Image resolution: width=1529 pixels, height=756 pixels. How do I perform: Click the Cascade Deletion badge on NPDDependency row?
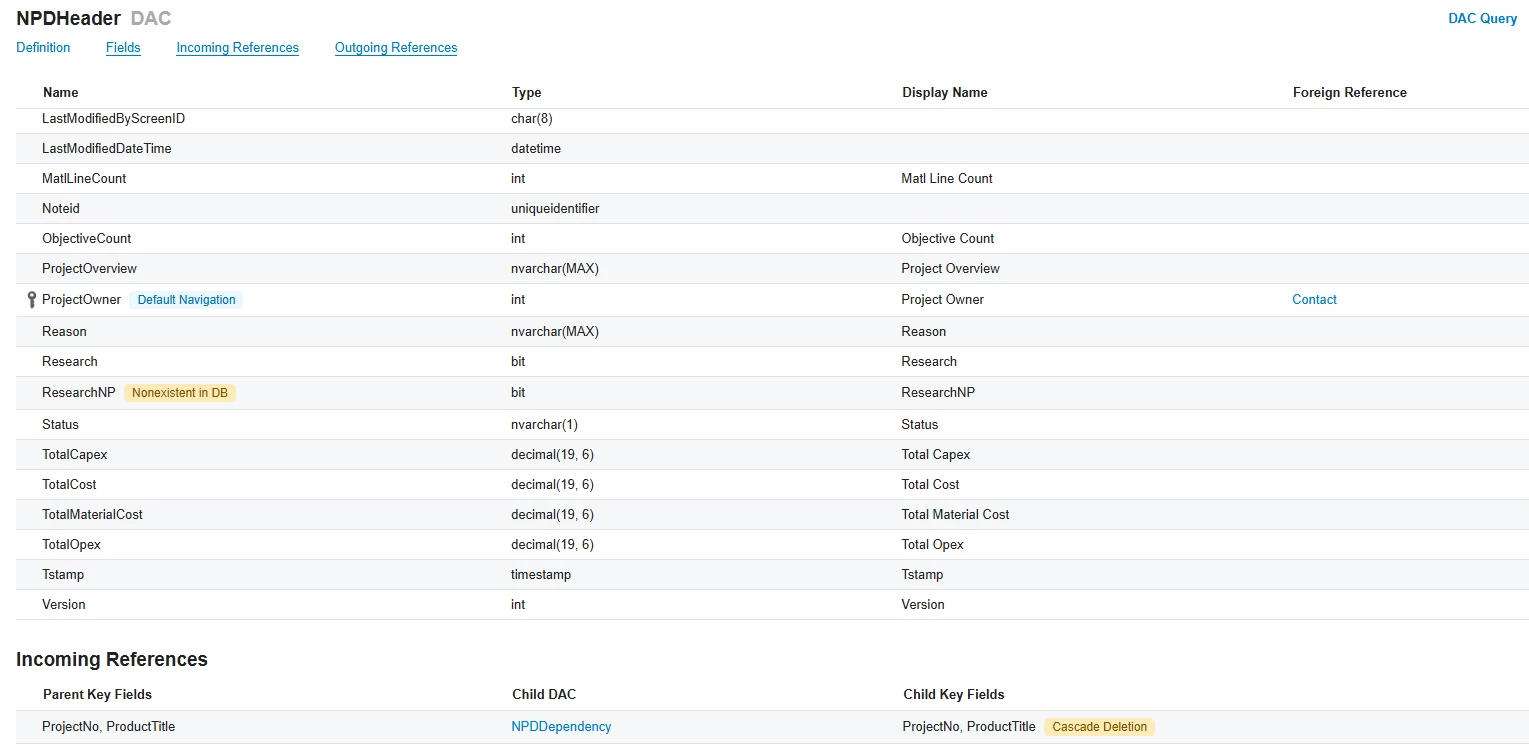1098,727
